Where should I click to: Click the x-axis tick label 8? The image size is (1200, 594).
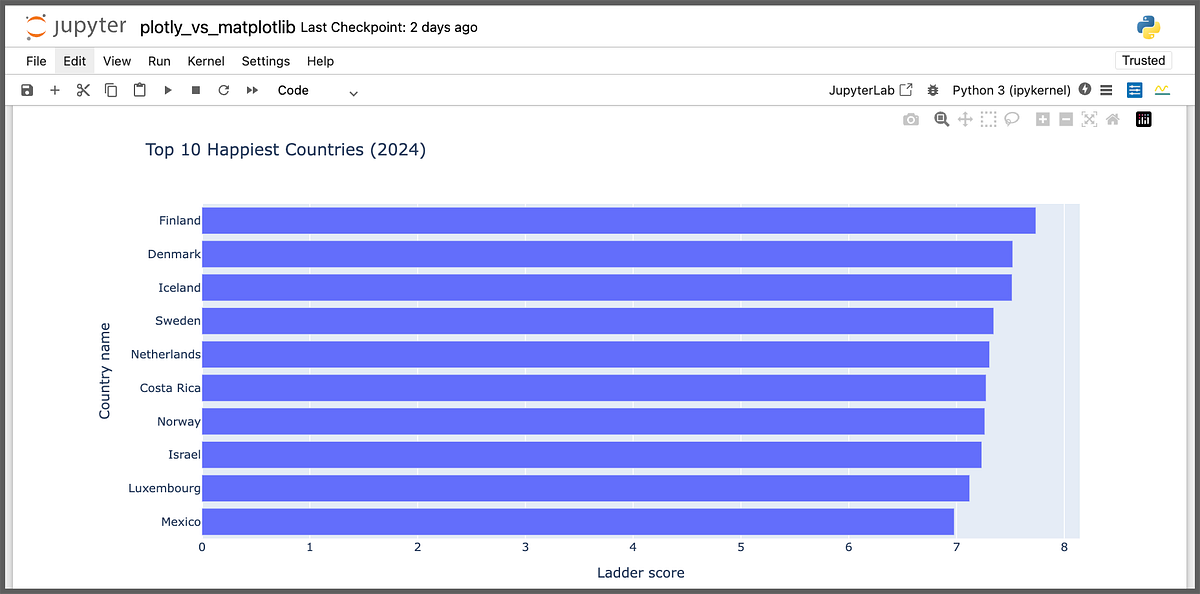pyautogui.click(x=1064, y=547)
